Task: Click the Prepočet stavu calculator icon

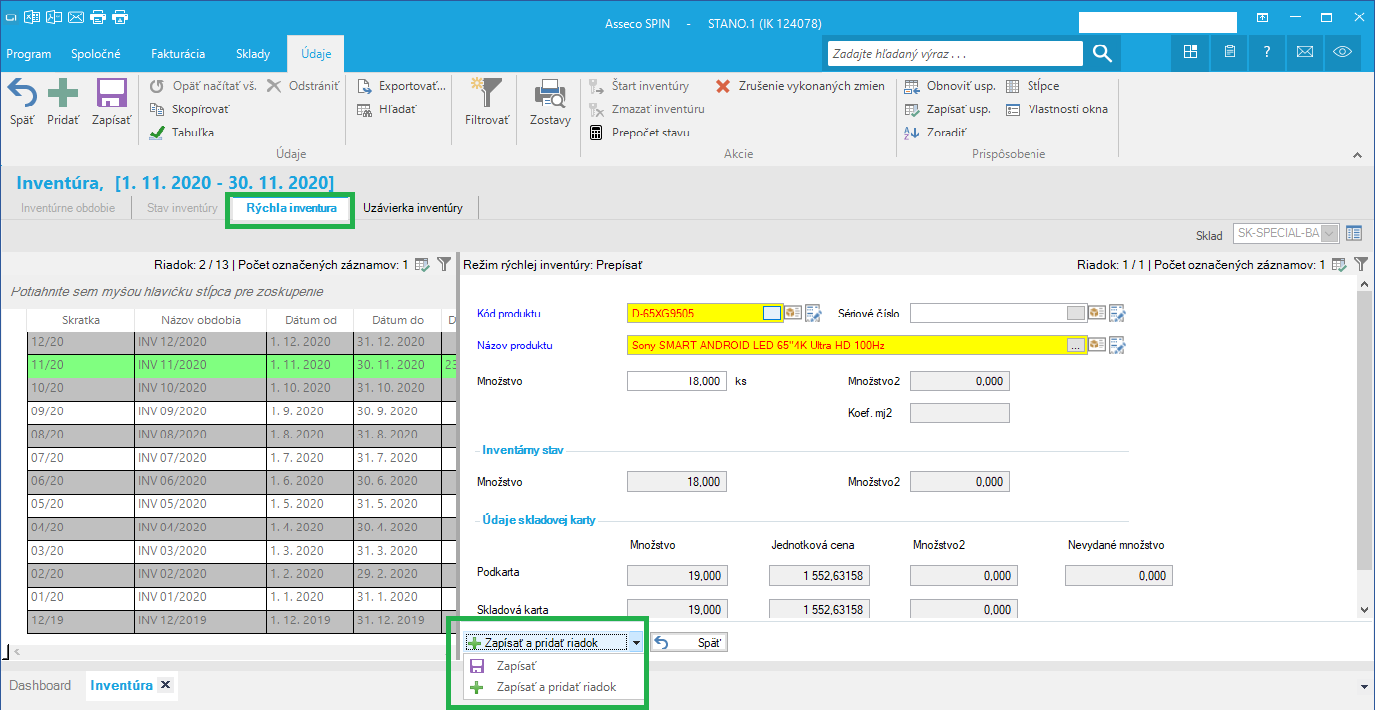Action: [x=597, y=132]
